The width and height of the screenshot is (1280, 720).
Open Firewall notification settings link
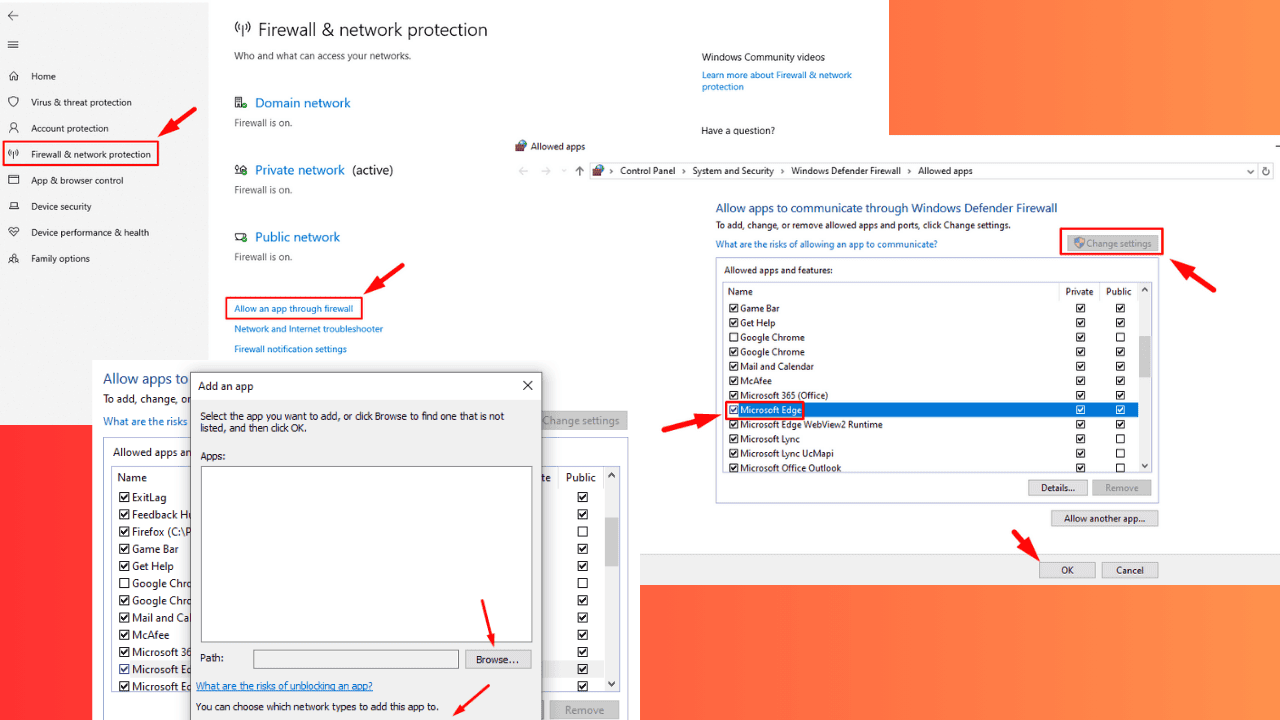click(290, 349)
